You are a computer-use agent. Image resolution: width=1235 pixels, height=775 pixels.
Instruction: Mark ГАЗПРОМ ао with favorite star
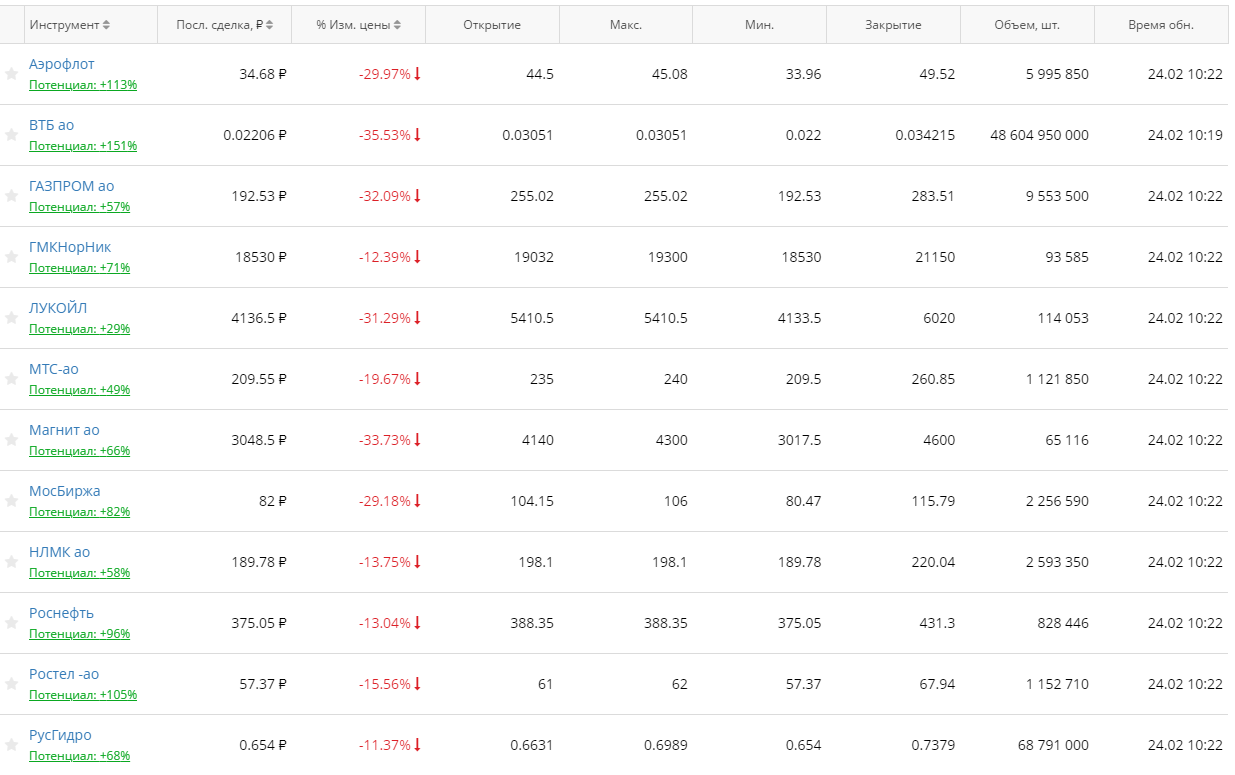pyautogui.click(x=11, y=196)
